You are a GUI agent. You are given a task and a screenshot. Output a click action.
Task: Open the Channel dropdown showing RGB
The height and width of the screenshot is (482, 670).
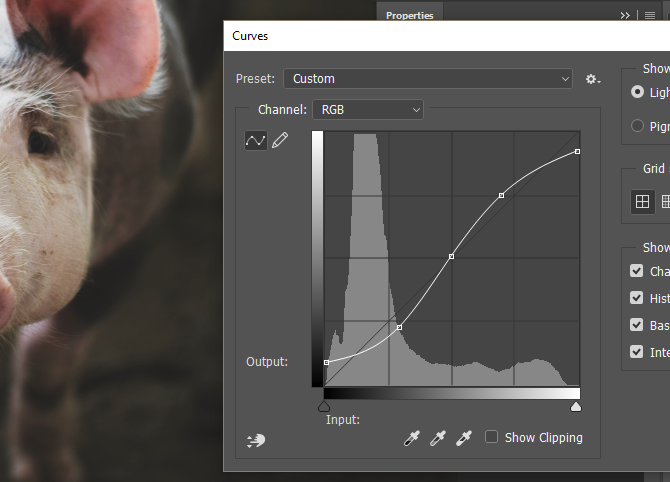(x=368, y=110)
